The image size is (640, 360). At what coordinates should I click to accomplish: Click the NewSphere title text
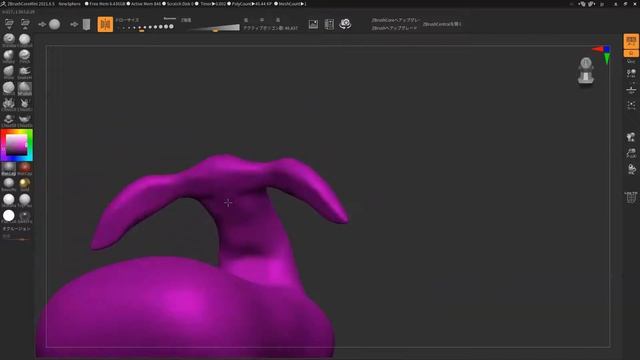[x=69, y=4]
